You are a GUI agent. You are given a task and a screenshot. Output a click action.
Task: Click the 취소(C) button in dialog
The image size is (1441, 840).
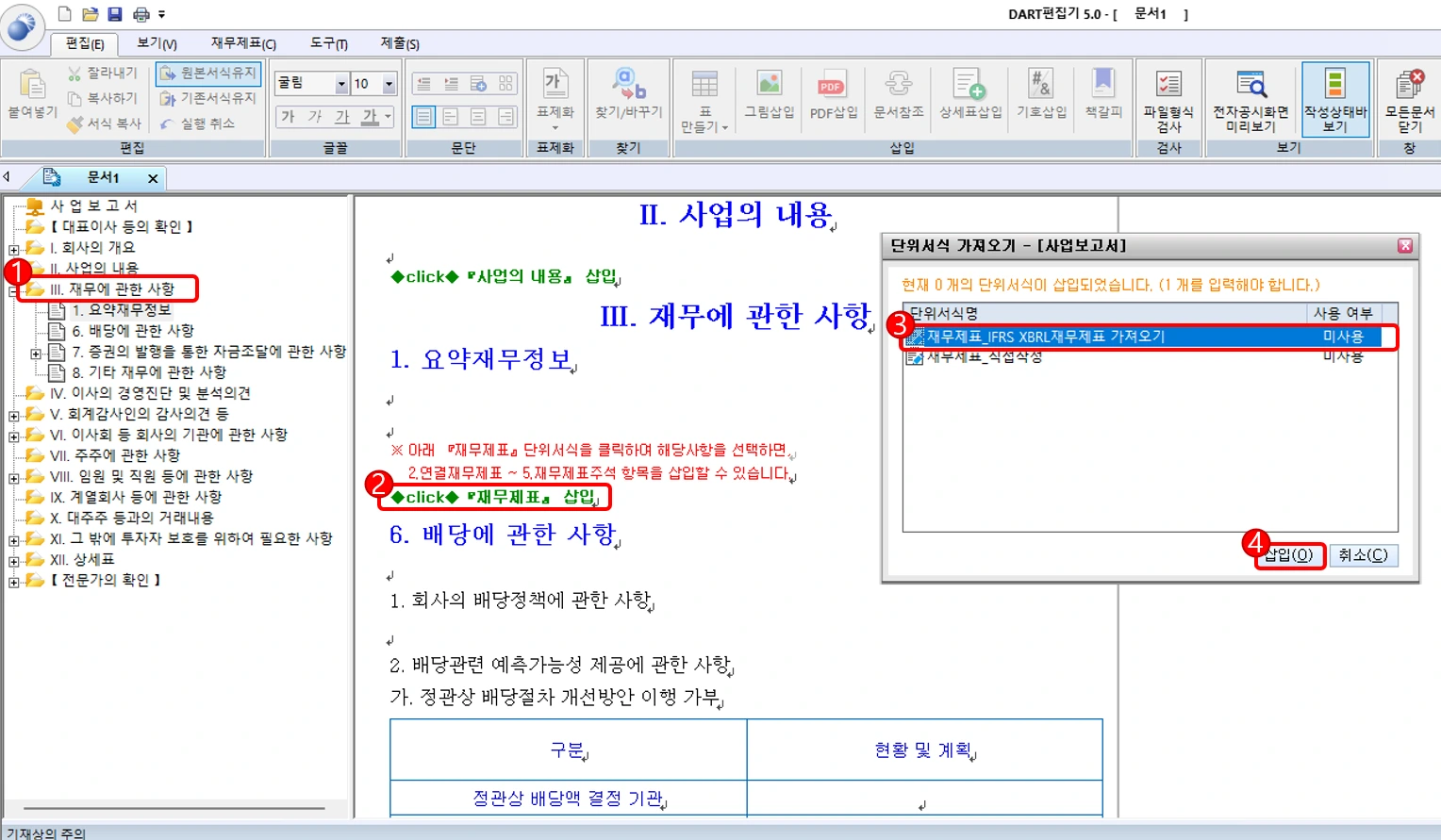(1363, 555)
